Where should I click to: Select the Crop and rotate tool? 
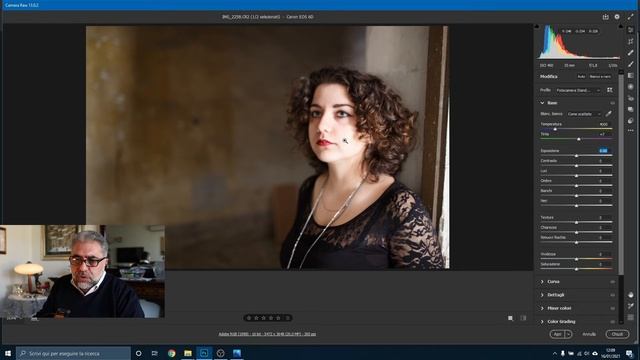[631, 41]
